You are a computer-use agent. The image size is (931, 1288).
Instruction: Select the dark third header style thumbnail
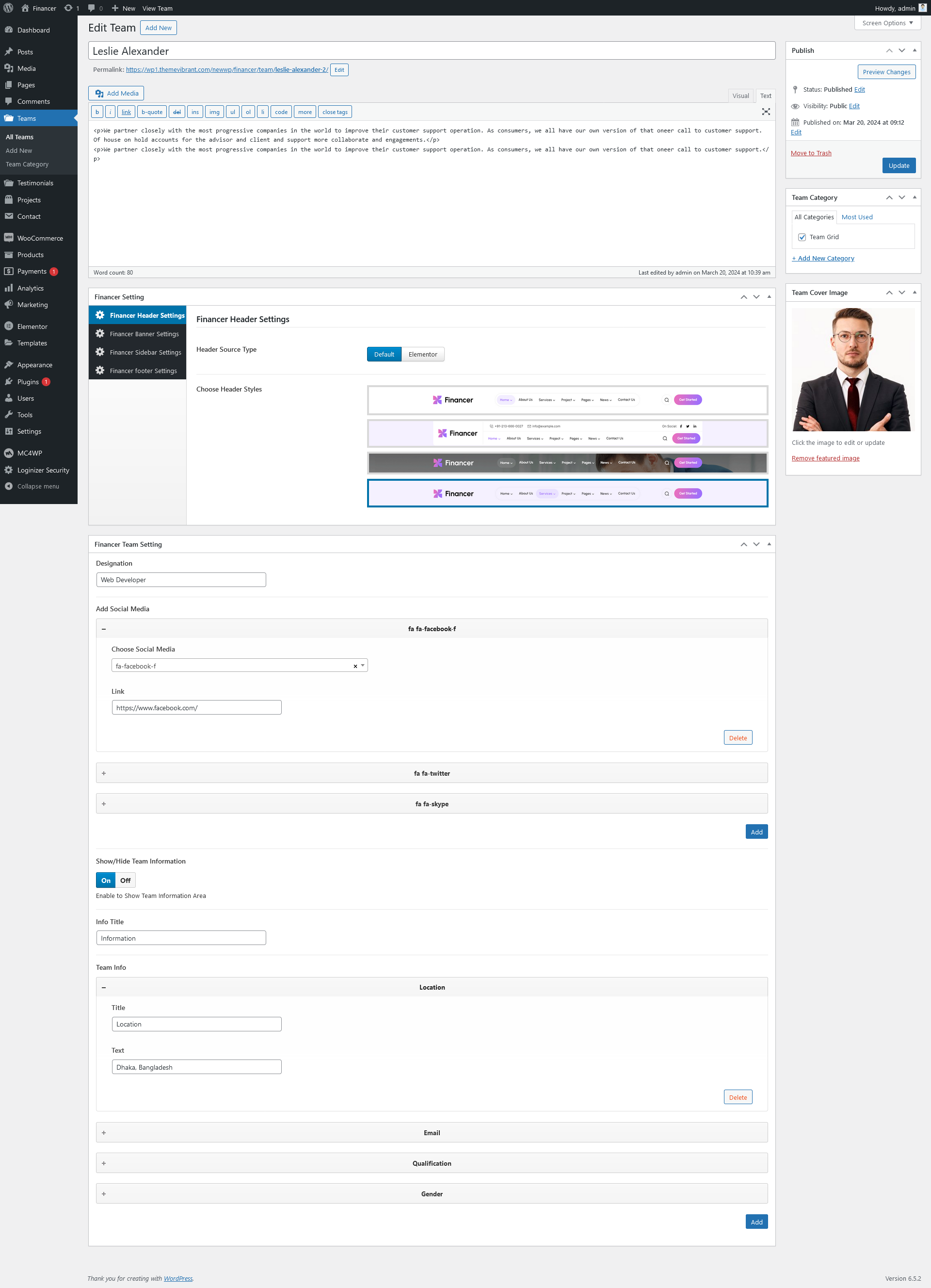[x=567, y=463]
